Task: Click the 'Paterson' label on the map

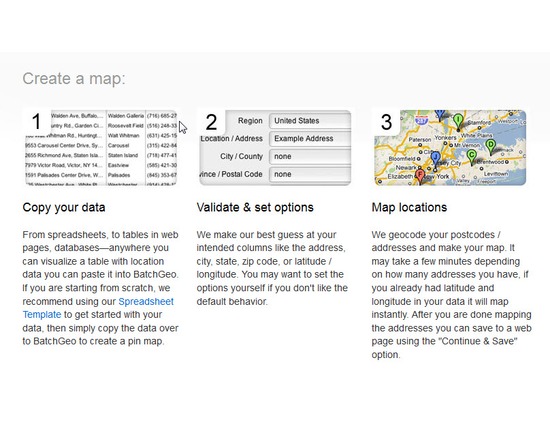Action: (420, 139)
